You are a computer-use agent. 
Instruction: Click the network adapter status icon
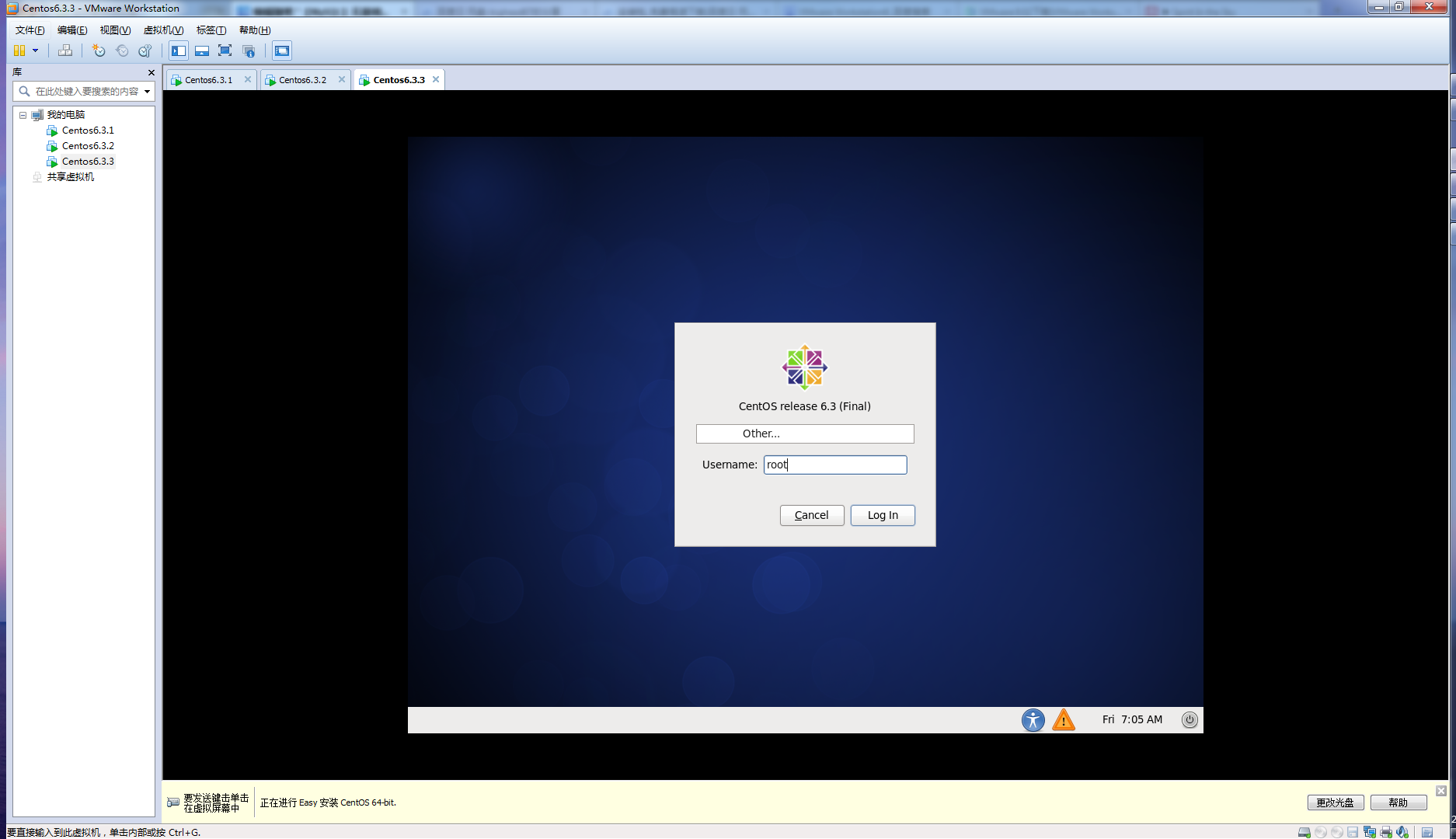click(x=1369, y=832)
